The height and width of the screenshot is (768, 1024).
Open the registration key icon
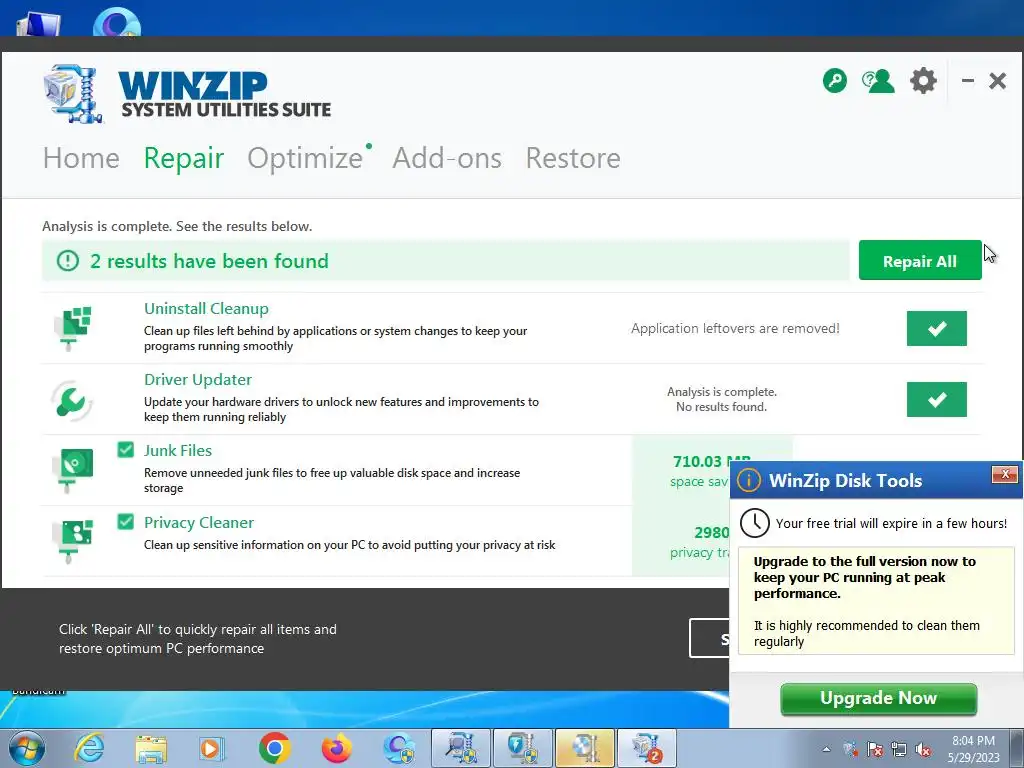[x=835, y=81]
